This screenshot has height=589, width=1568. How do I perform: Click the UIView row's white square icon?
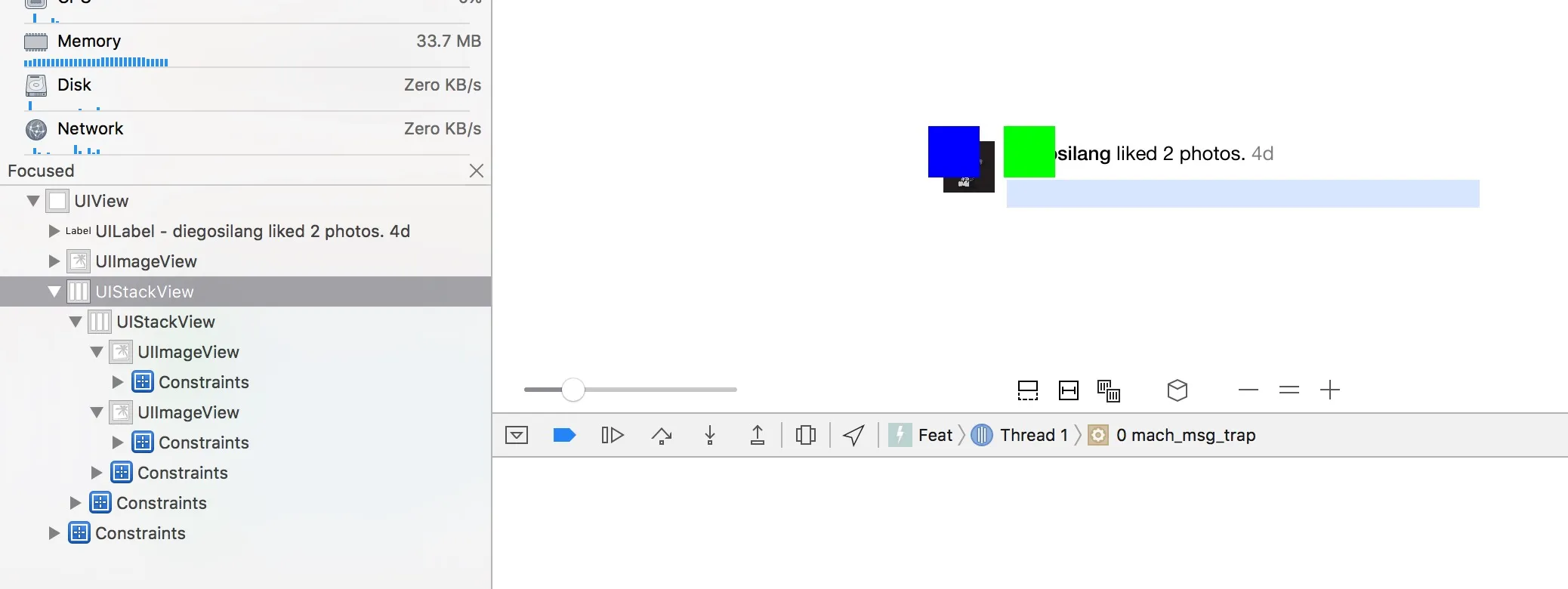(57, 201)
